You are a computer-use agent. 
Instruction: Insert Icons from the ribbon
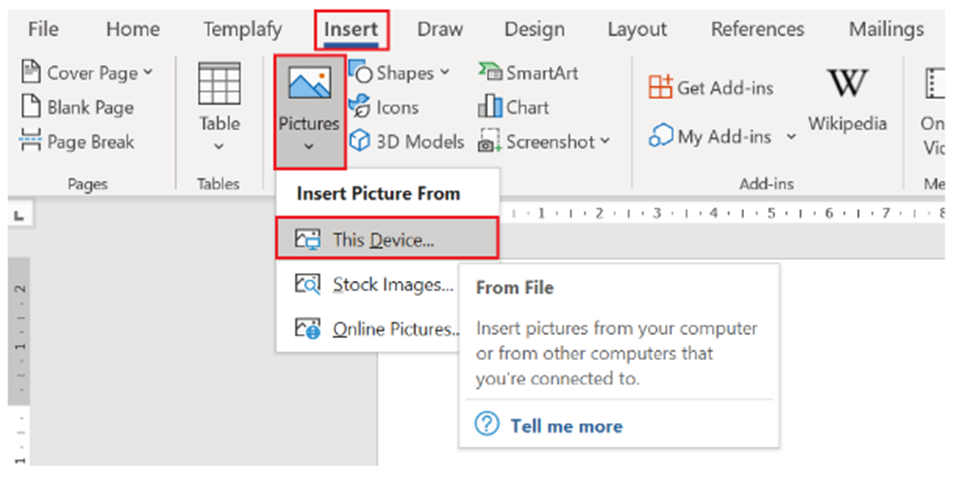point(385,108)
